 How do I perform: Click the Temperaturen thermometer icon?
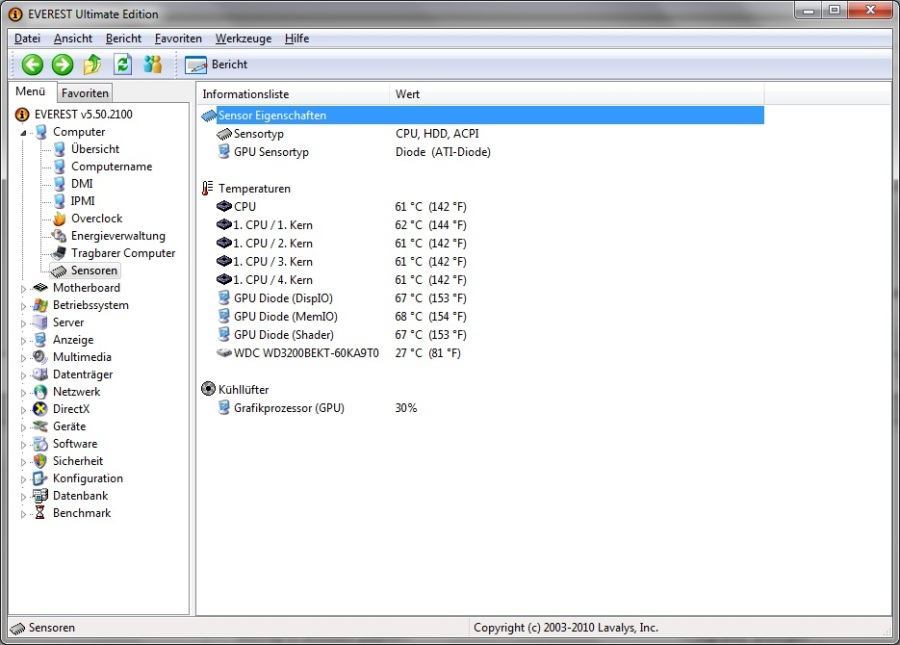click(x=207, y=188)
